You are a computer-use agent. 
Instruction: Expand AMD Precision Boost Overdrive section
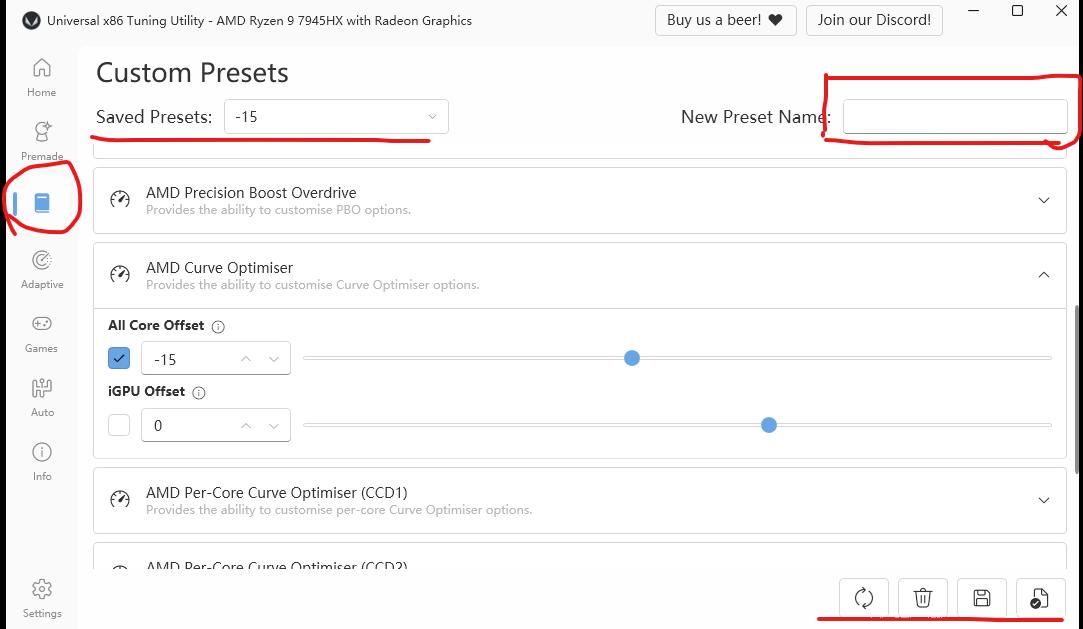pos(1044,200)
